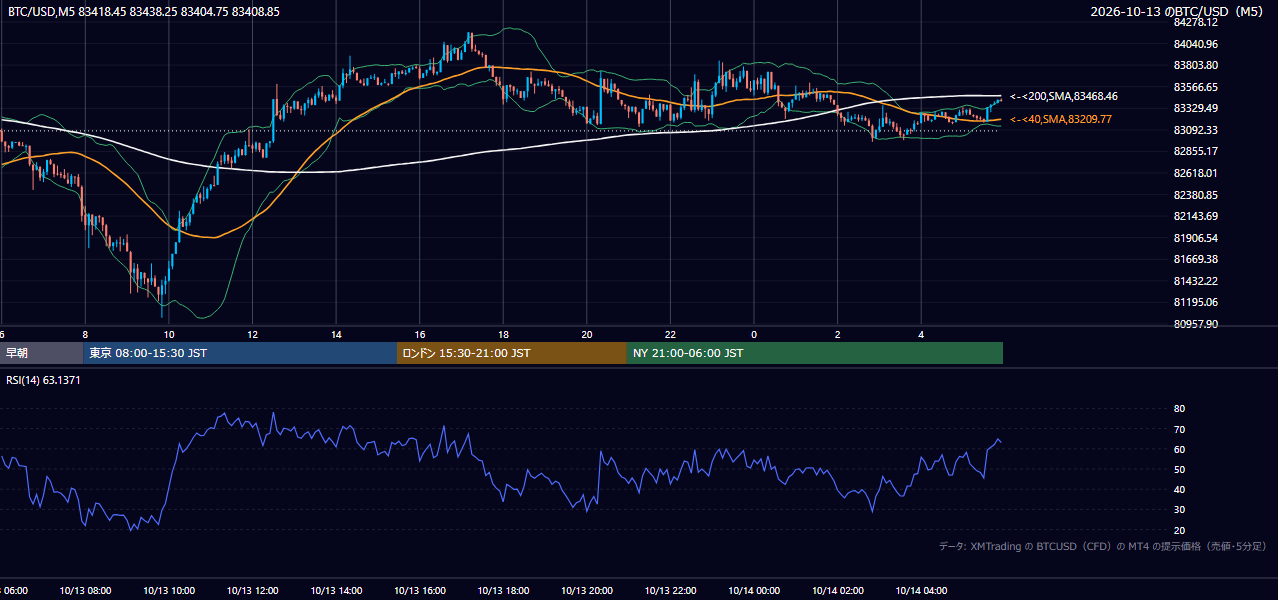Click price axis label 81906.54
Image resolution: width=1278 pixels, height=600 pixels.
coord(1196,238)
